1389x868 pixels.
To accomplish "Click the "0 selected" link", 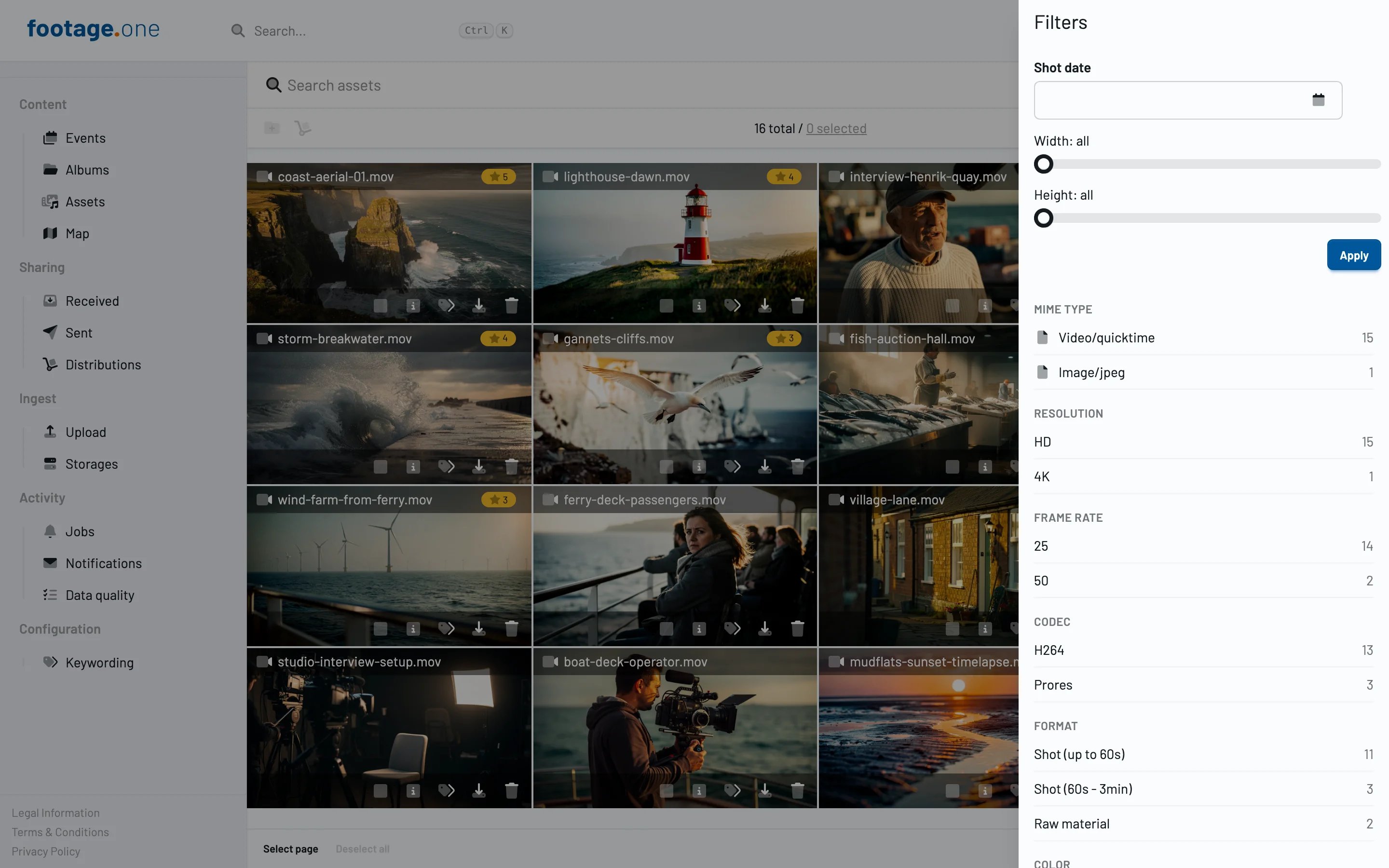I will (x=836, y=128).
